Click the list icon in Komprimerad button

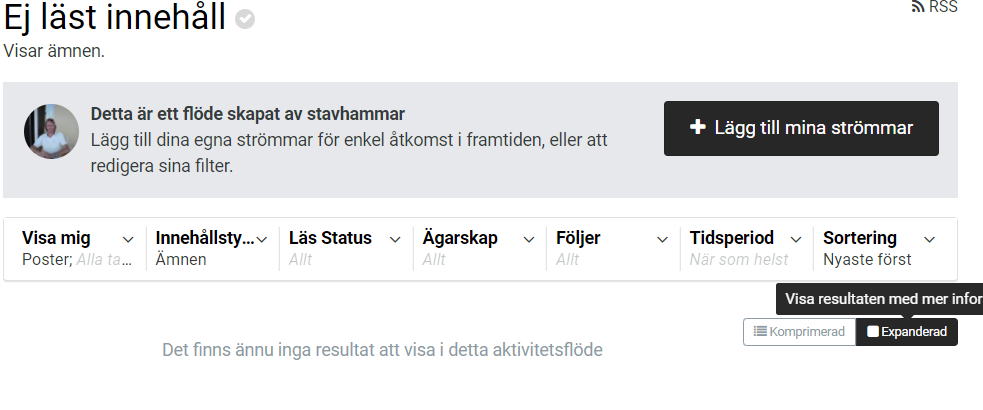(x=760, y=332)
